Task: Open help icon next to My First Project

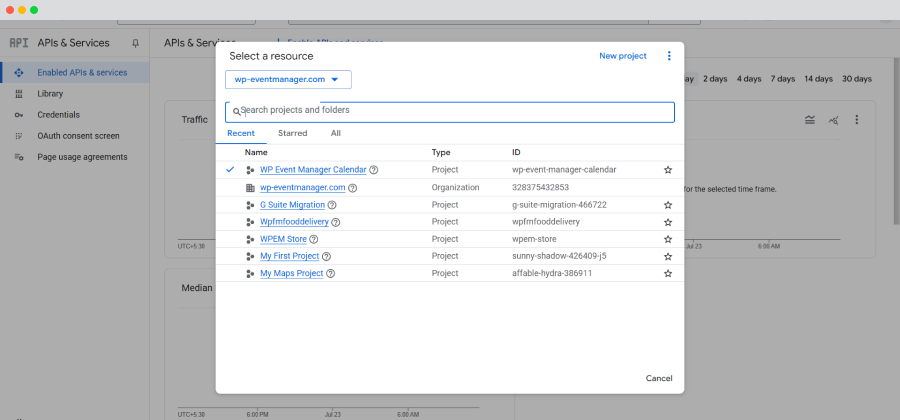Action: [x=327, y=256]
